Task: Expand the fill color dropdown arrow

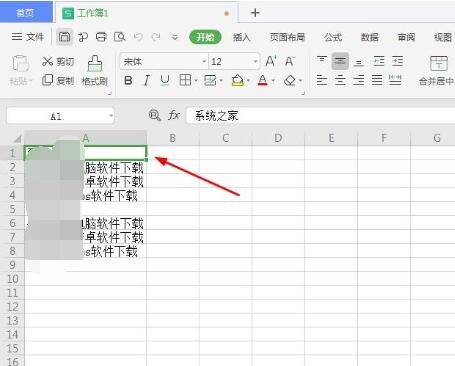Action: tap(249, 81)
